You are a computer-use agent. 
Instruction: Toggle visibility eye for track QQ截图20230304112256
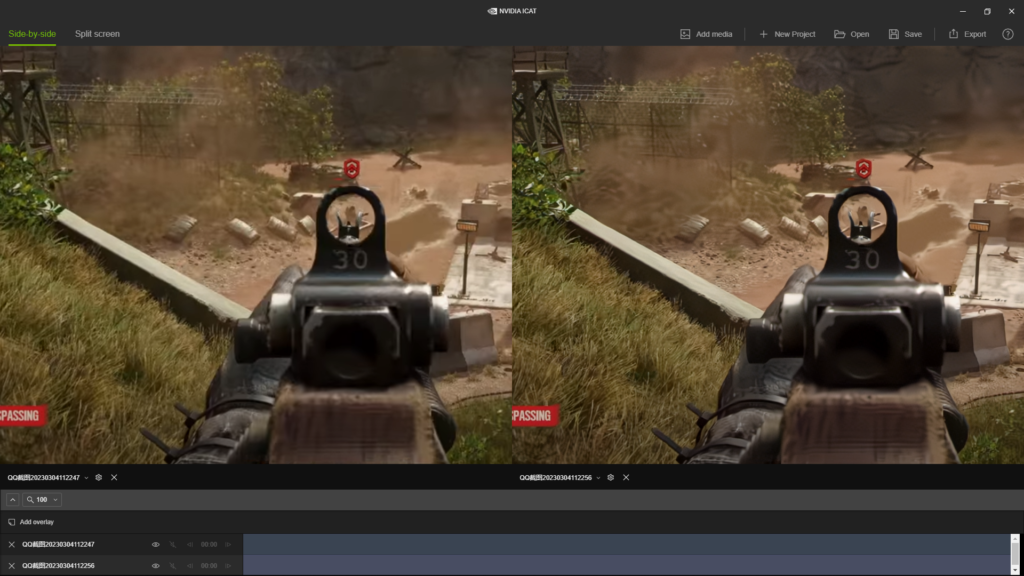[155, 566]
